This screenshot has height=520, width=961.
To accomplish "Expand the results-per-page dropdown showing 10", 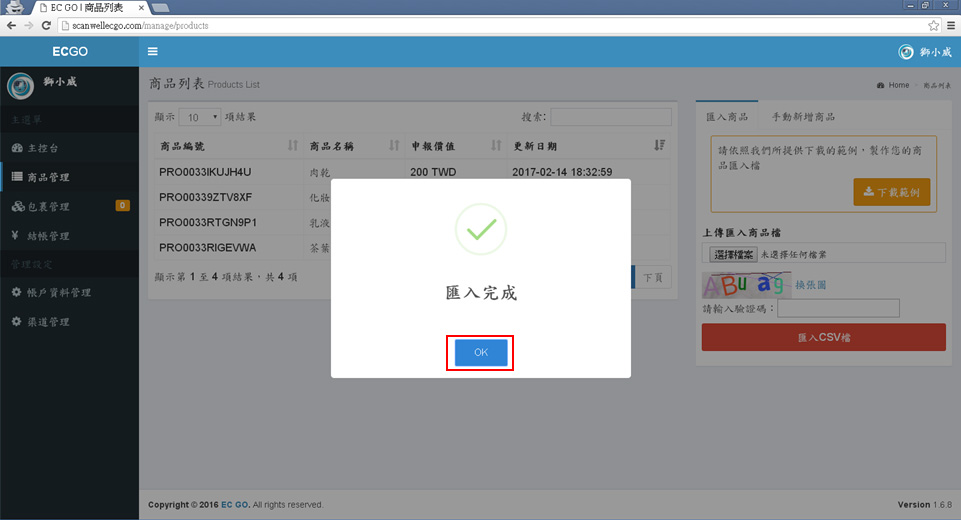I will tap(199, 117).
